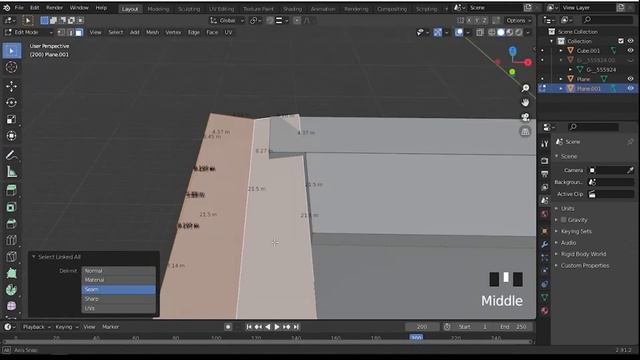Toggle the Collection's visibility eye

coord(630,41)
